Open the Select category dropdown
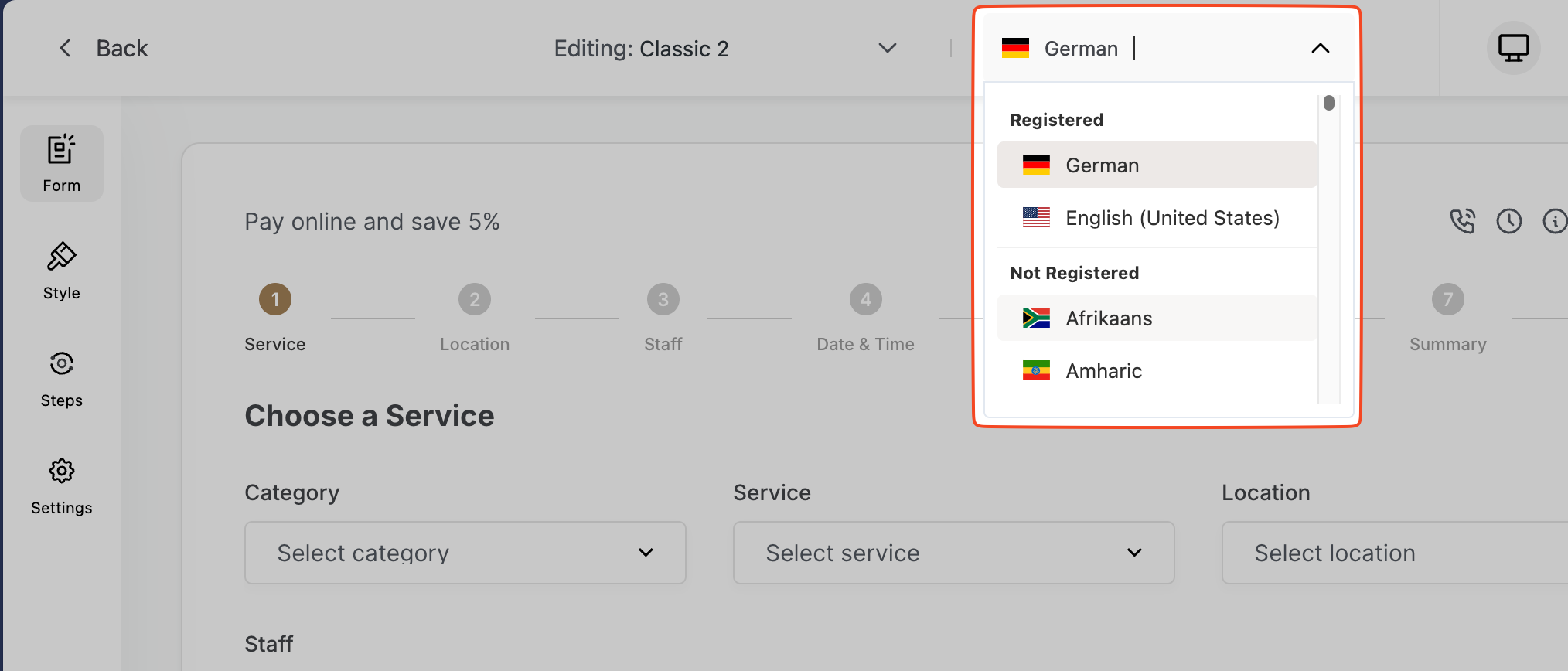 click(x=465, y=553)
